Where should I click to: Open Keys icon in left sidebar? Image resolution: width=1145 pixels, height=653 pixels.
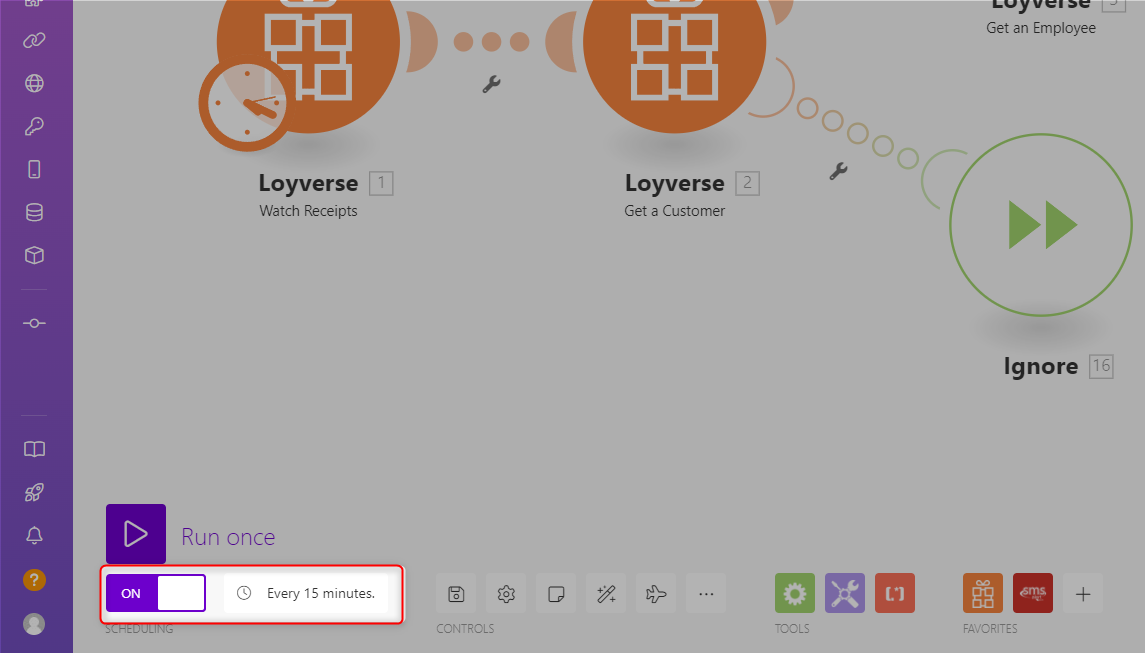(34, 126)
